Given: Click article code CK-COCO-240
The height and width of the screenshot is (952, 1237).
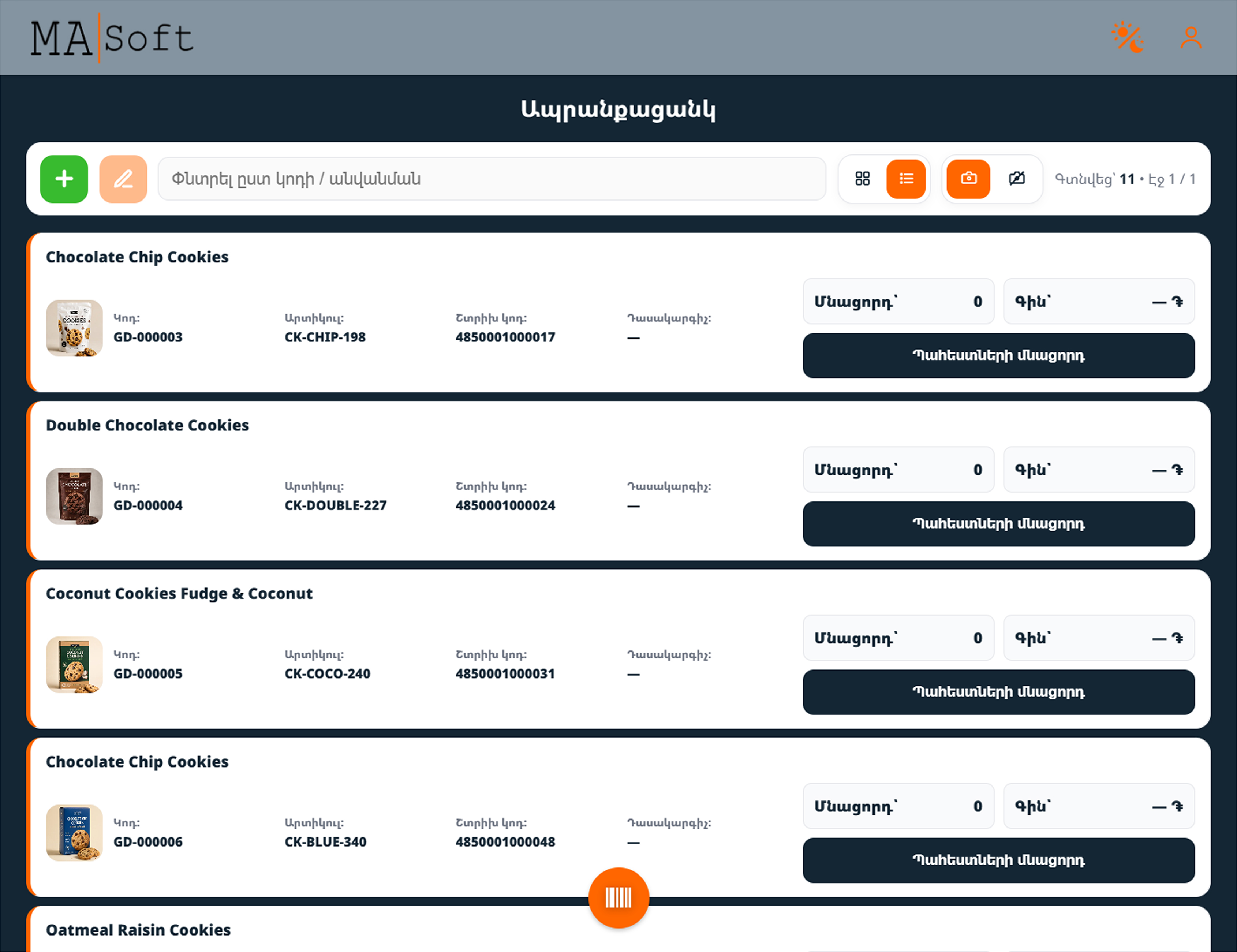Looking at the screenshot, I should pyautogui.click(x=328, y=673).
